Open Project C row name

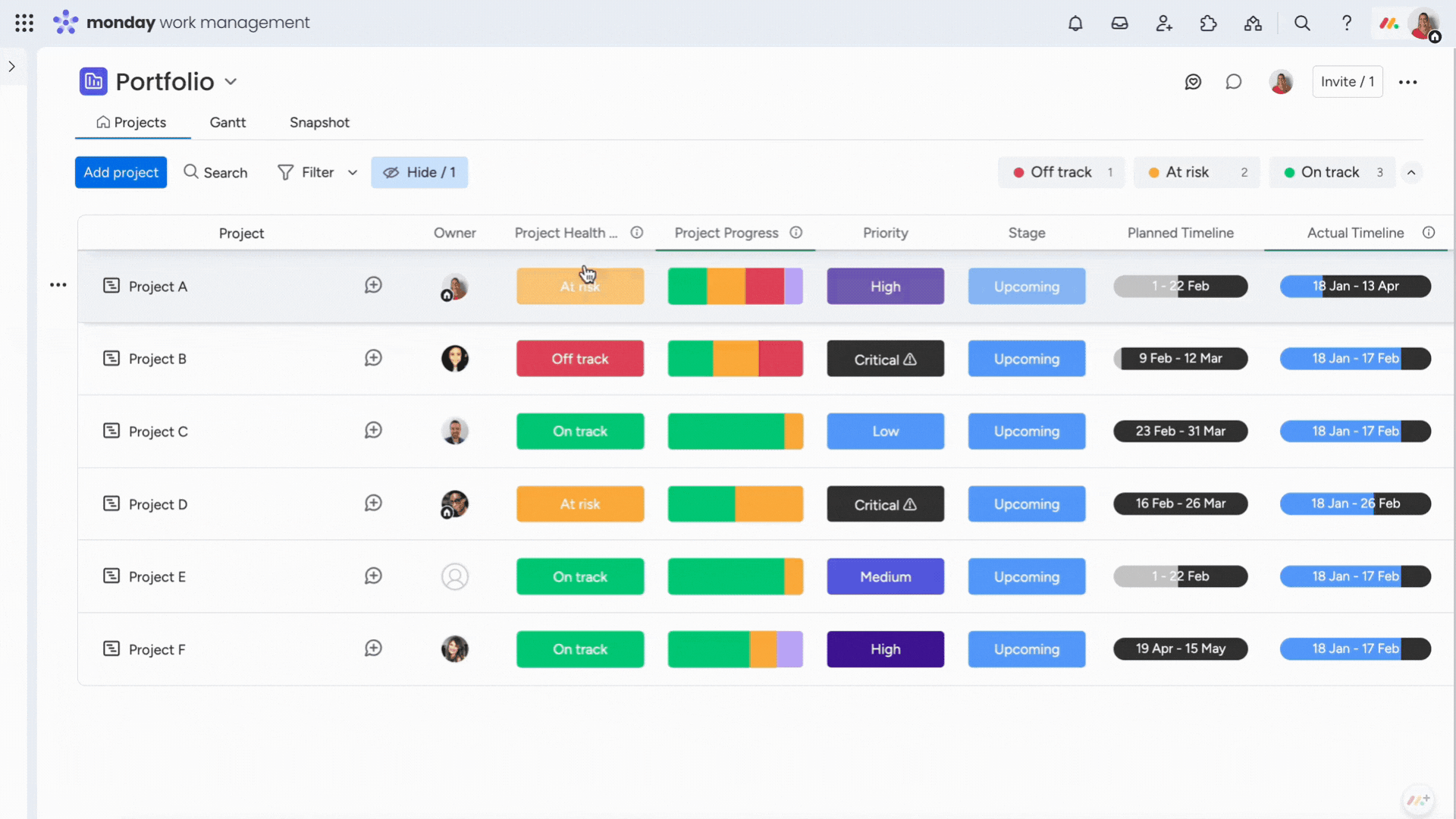click(158, 431)
